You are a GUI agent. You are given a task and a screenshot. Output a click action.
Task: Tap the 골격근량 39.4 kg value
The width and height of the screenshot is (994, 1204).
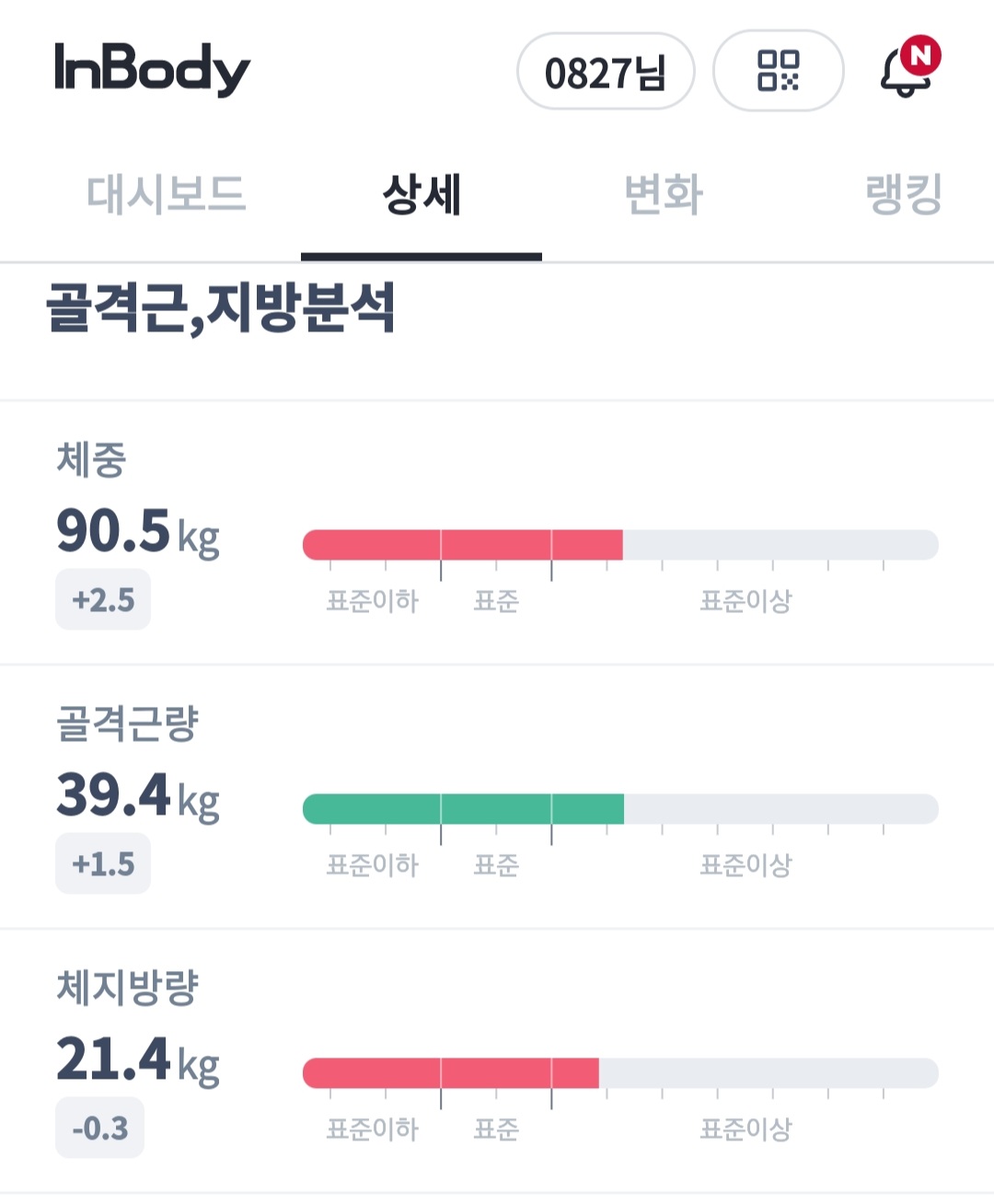(138, 795)
